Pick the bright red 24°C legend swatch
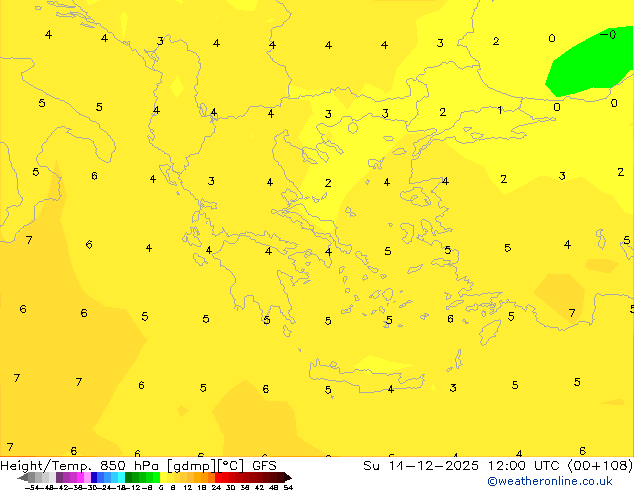This screenshot has width=634, height=490. tap(218, 477)
